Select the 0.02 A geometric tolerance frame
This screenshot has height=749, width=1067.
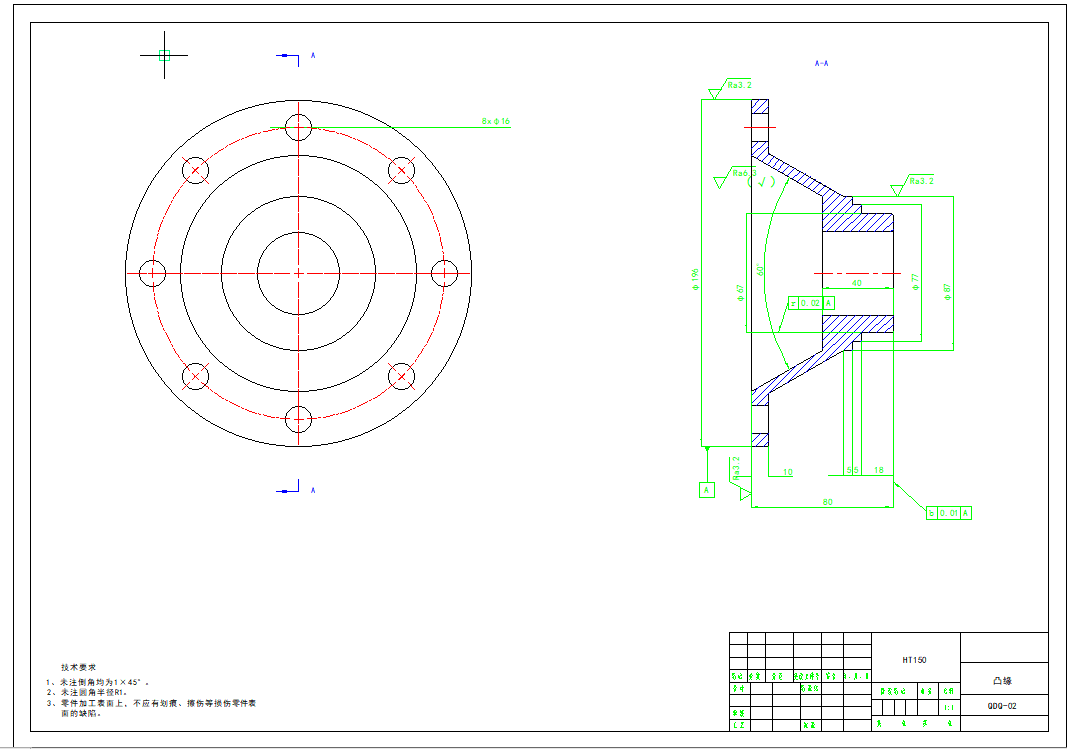pyautogui.click(x=811, y=302)
